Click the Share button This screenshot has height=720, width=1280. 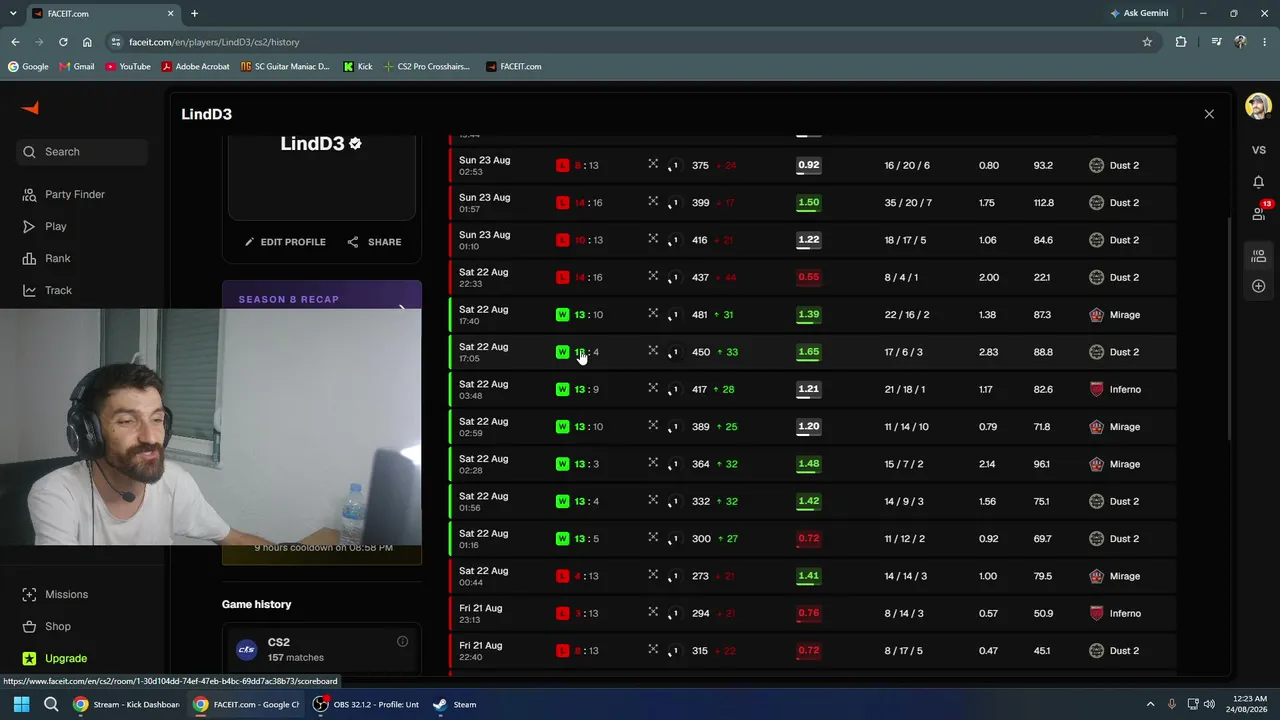pos(374,242)
